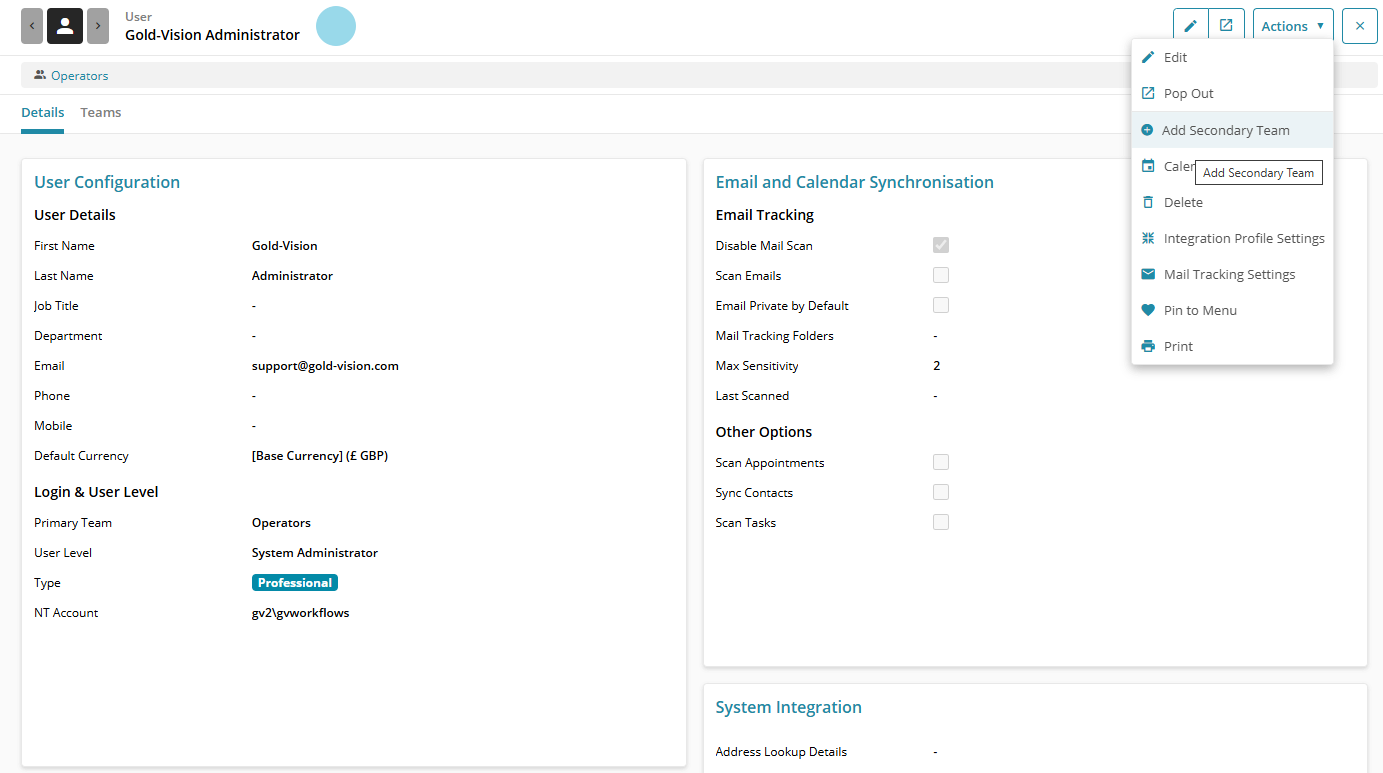Click the pencil edit icon in header

1190,26
